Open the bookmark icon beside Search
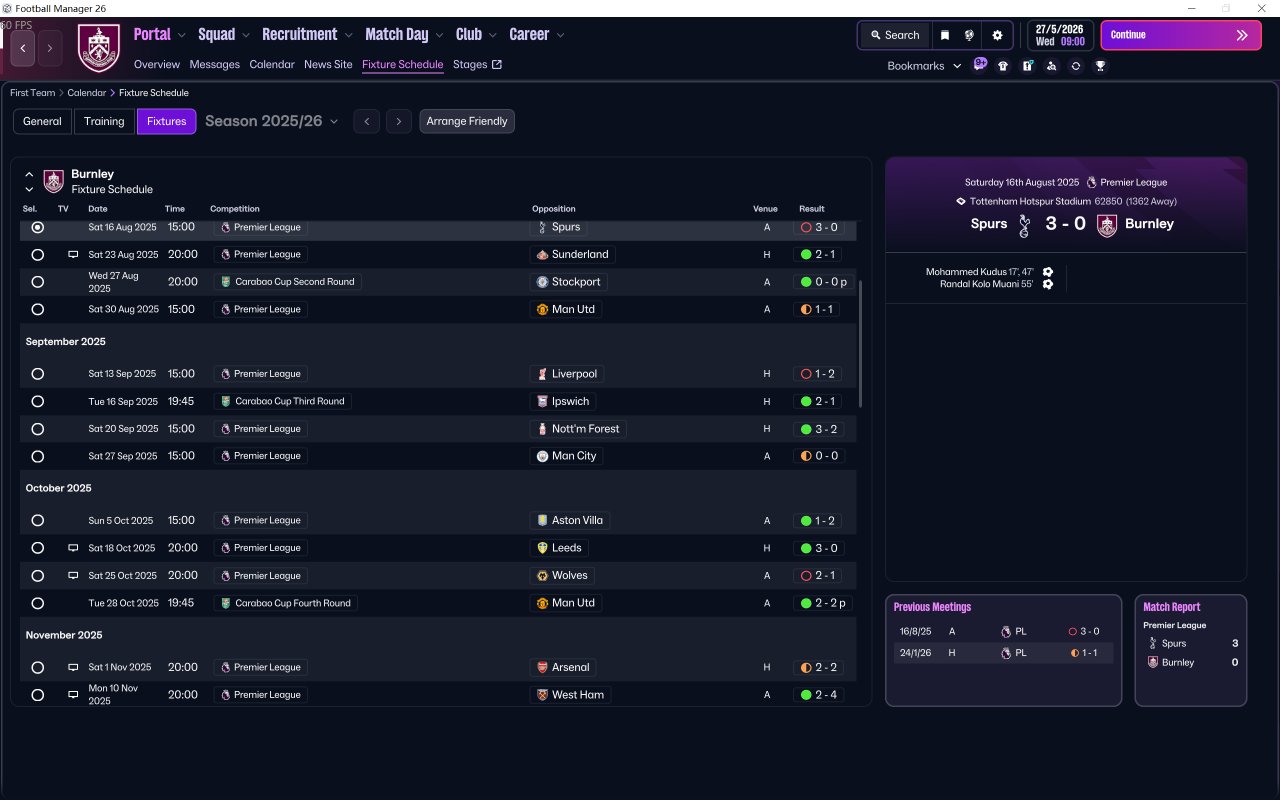This screenshot has height=800, width=1280. [x=945, y=35]
